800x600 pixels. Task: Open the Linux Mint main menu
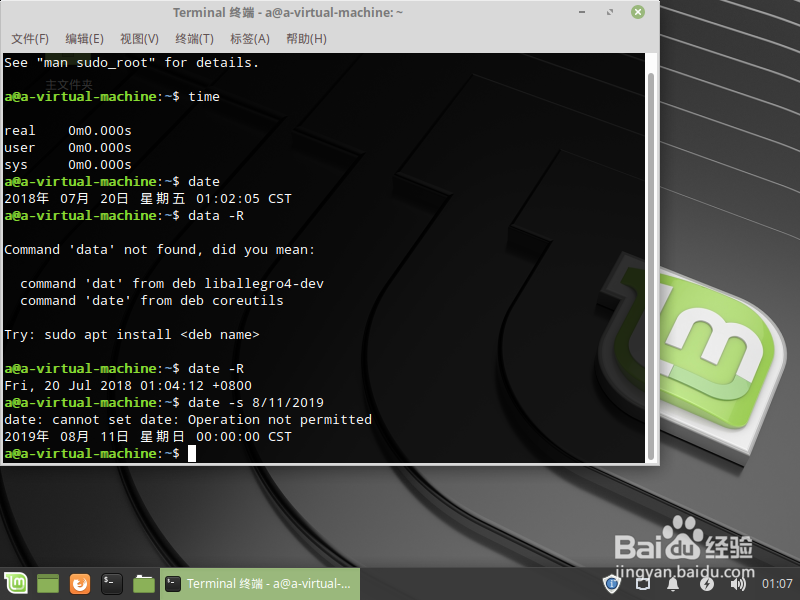pyautogui.click(x=14, y=583)
